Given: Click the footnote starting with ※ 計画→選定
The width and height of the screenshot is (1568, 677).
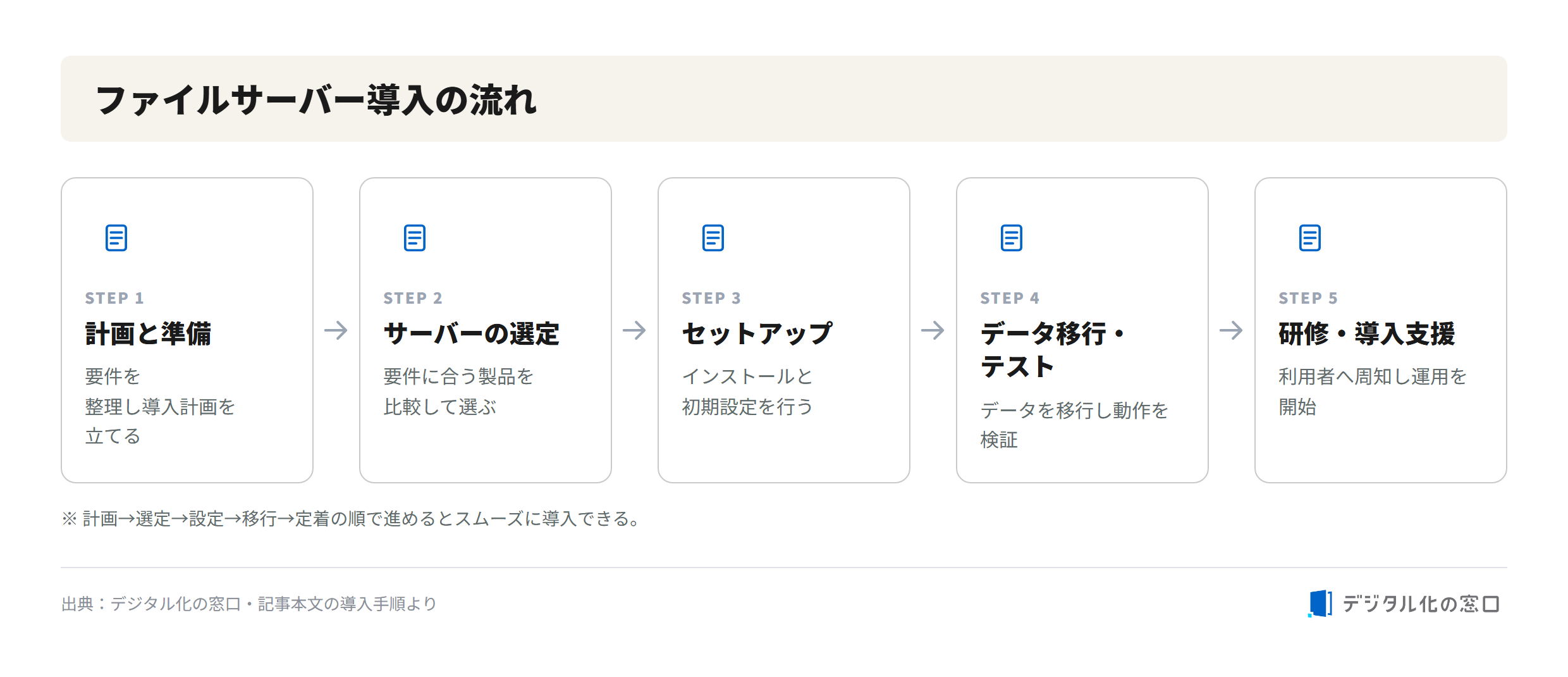Looking at the screenshot, I should click(x=353, y=519).
